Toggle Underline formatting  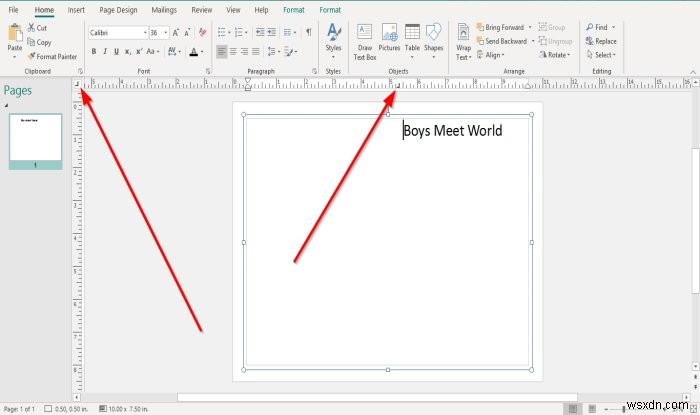coord(116,51)
